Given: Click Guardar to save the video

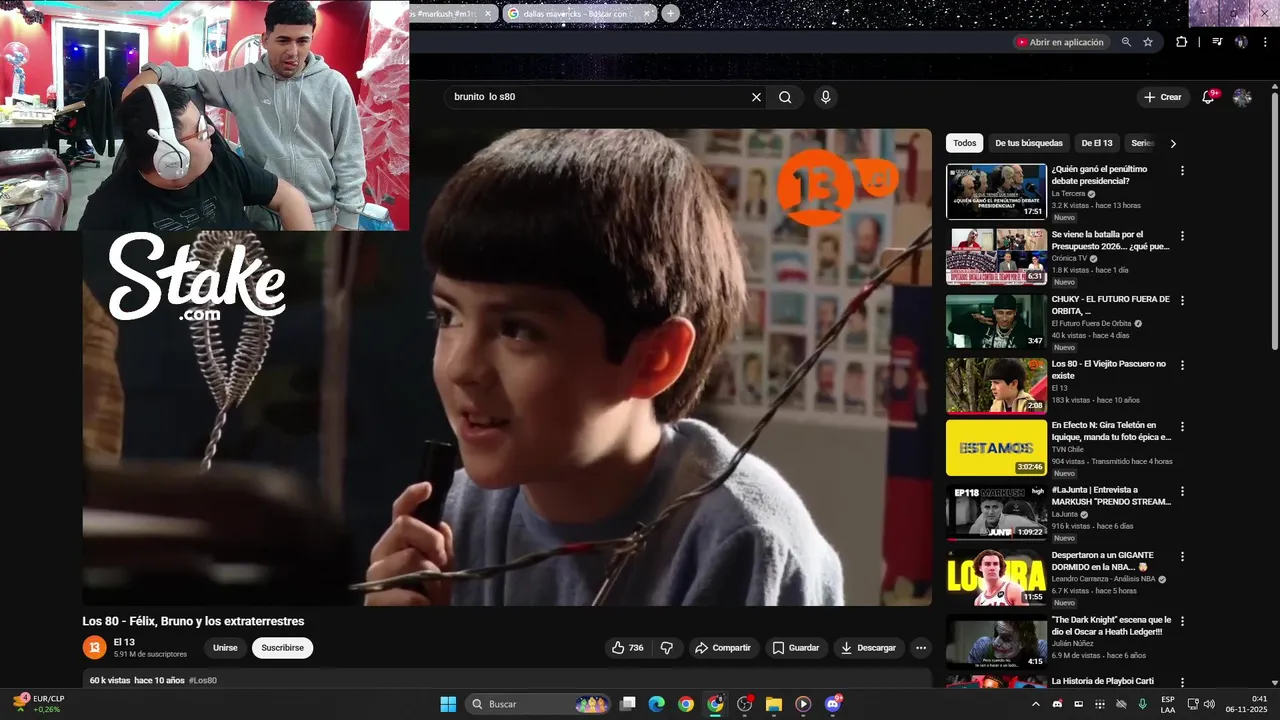Looking at the screenshot, I should (x=795, y=648).
